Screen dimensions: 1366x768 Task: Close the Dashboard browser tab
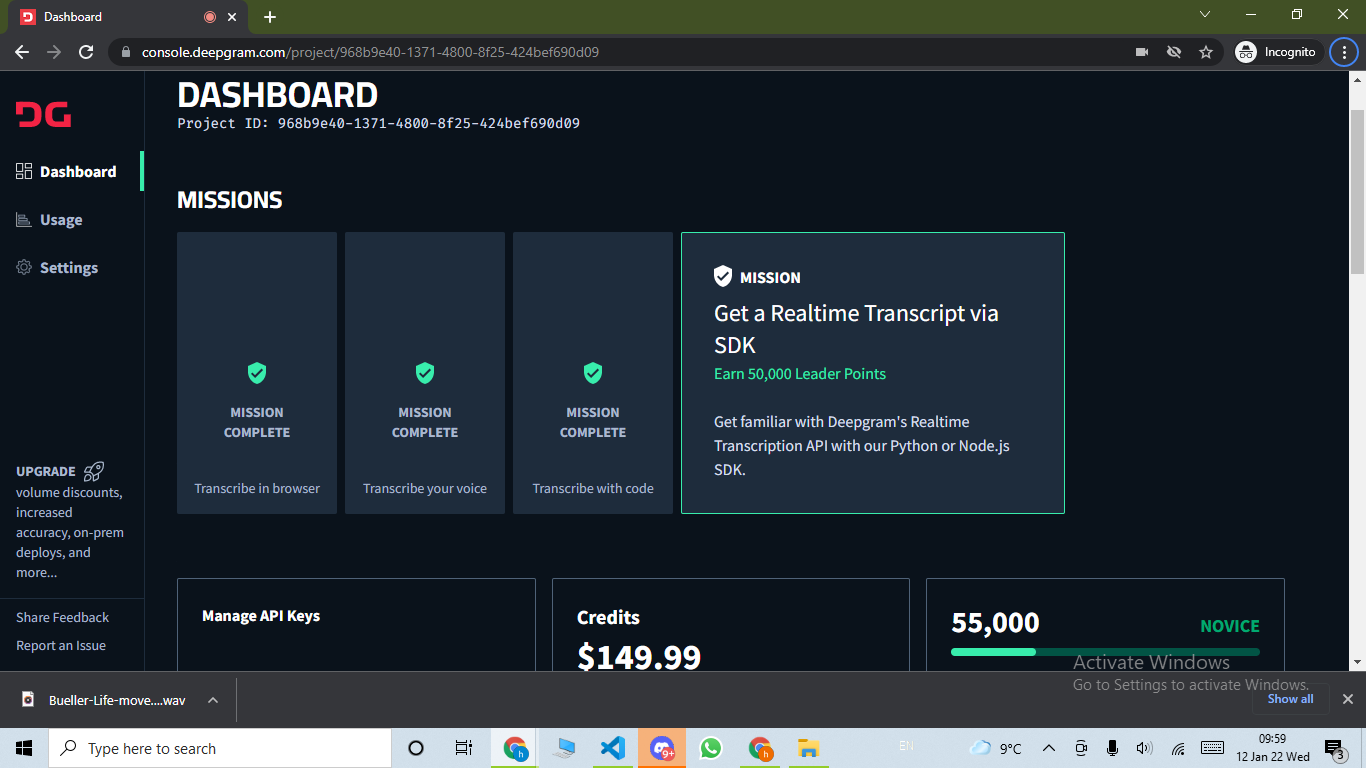click(x=232, y=17)
